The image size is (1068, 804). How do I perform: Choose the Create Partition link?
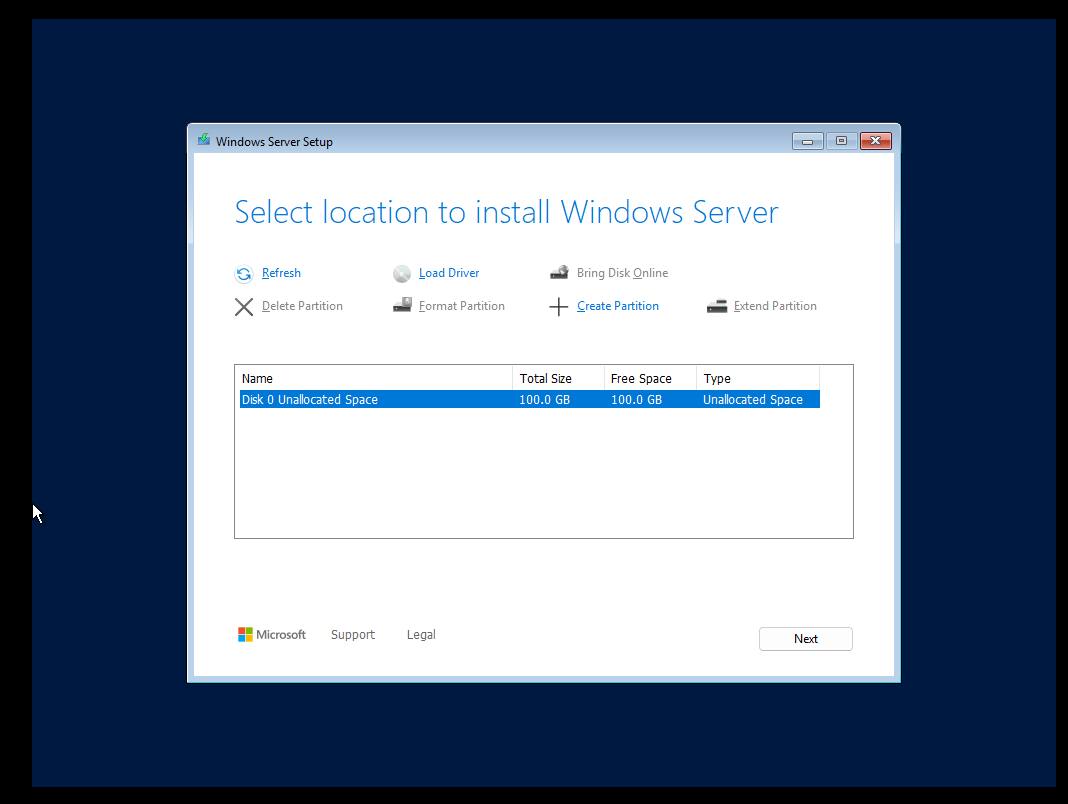[x=617, y=306]
